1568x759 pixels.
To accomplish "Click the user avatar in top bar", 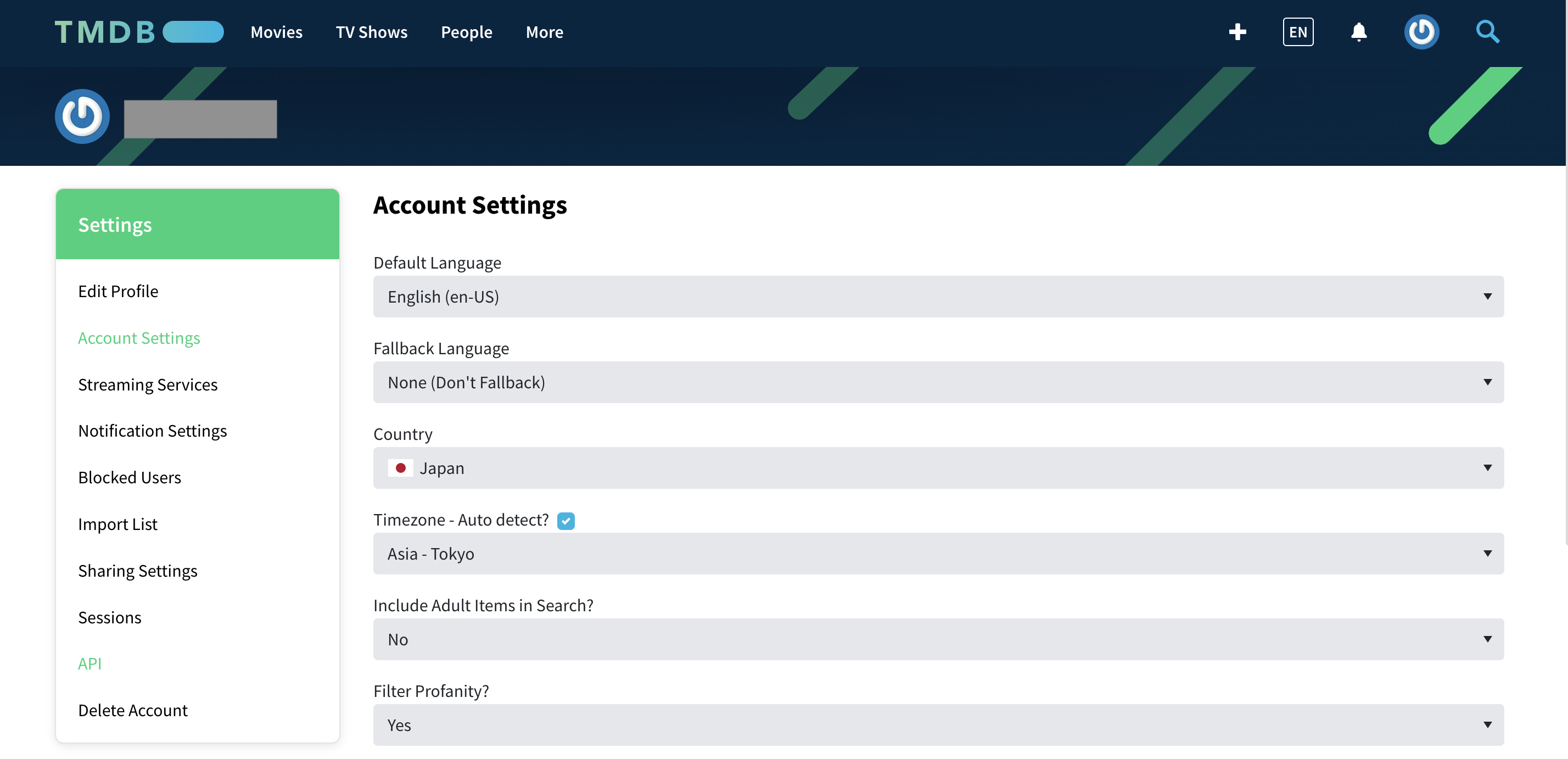I will [1421, 32].
